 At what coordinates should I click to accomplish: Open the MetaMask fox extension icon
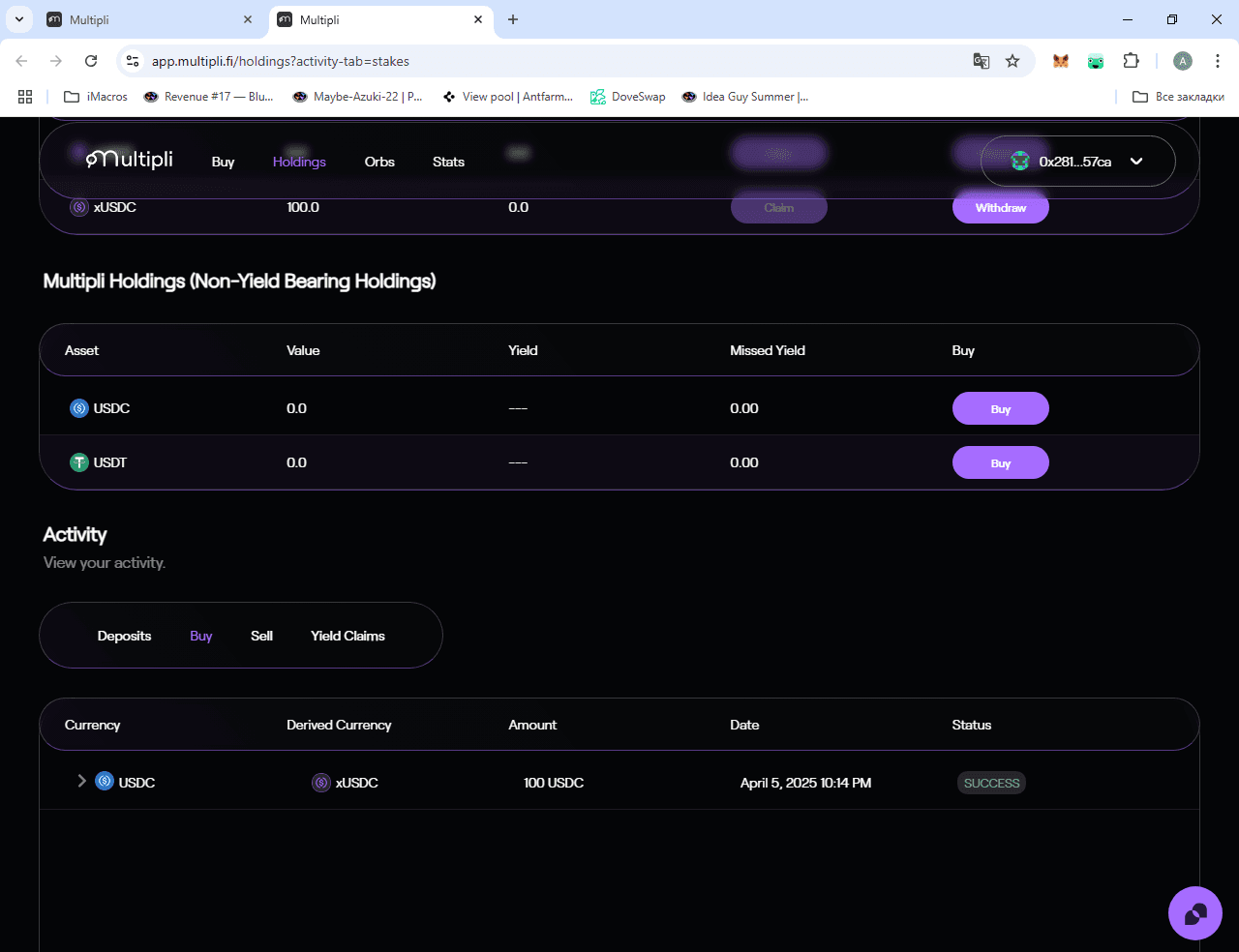1061,61
